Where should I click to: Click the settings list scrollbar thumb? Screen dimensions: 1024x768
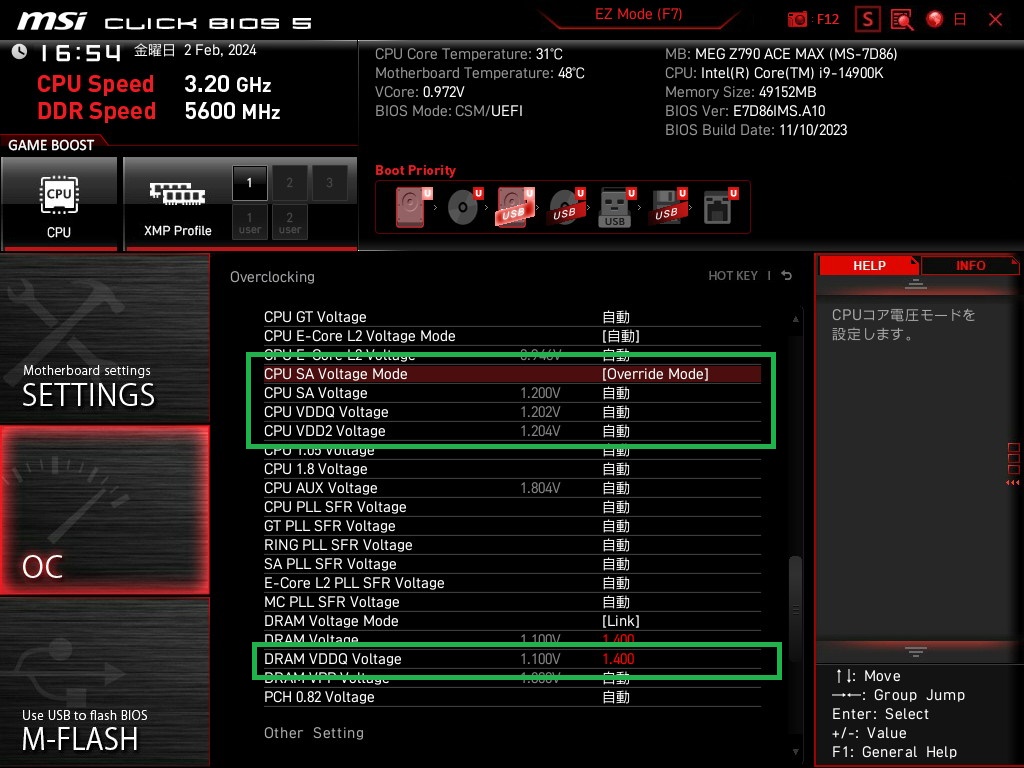click(x=795, y=609)
